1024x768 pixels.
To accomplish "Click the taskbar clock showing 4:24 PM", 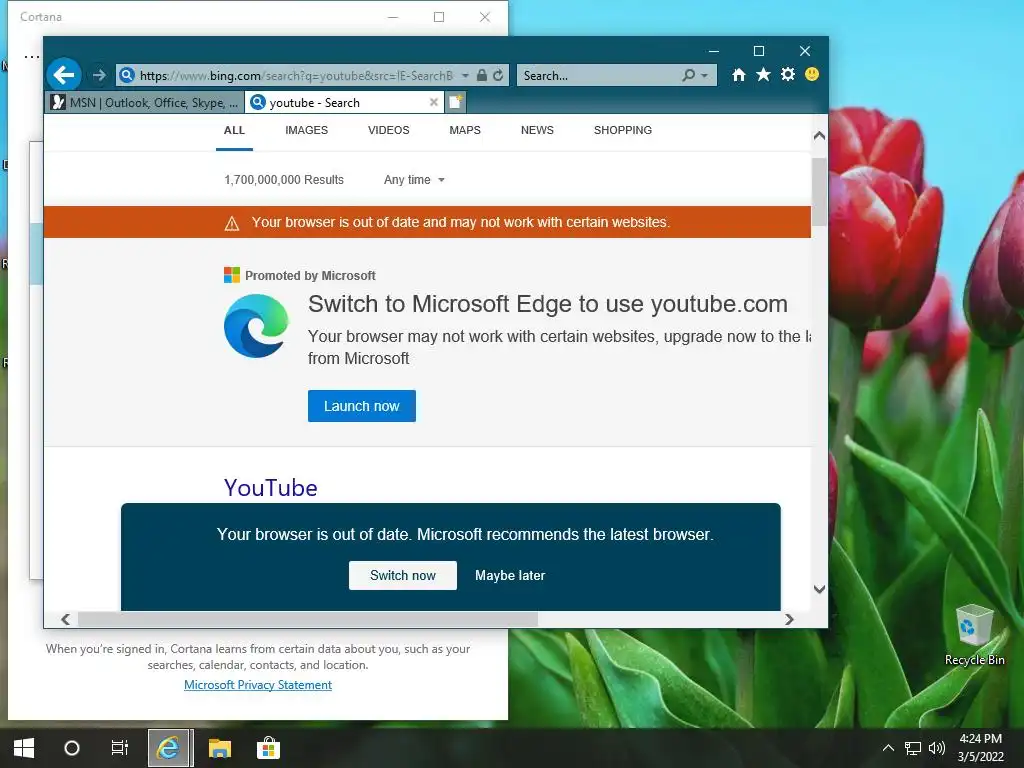I will 980,748.
